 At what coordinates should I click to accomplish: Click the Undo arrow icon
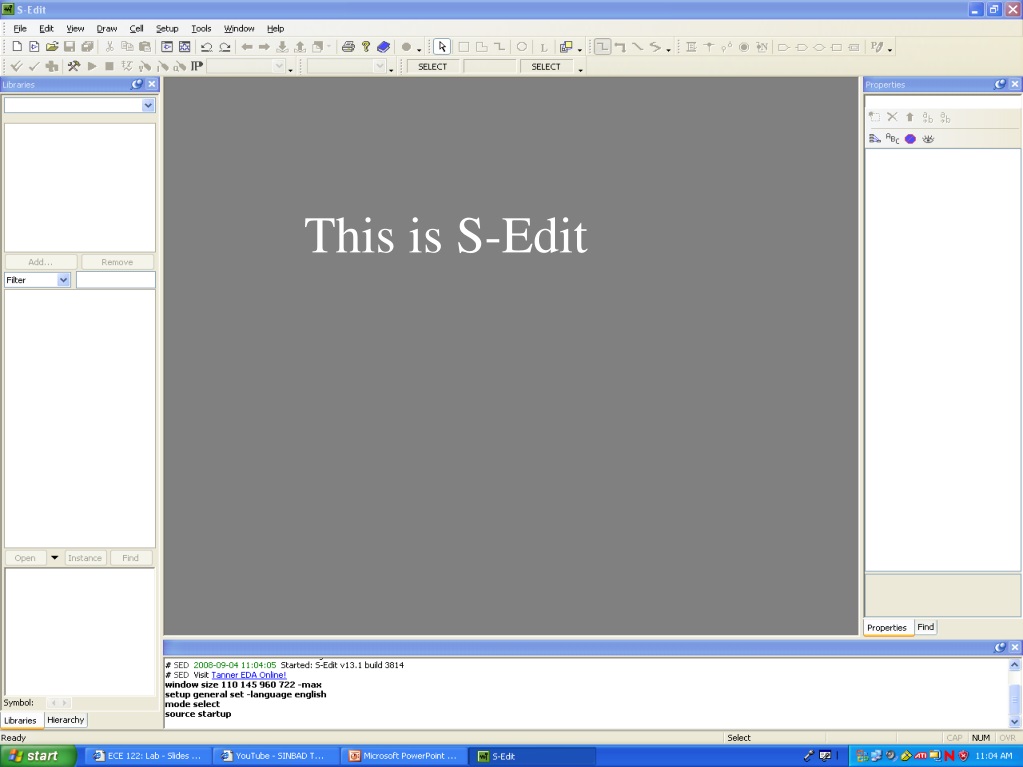tap(206, 47)
